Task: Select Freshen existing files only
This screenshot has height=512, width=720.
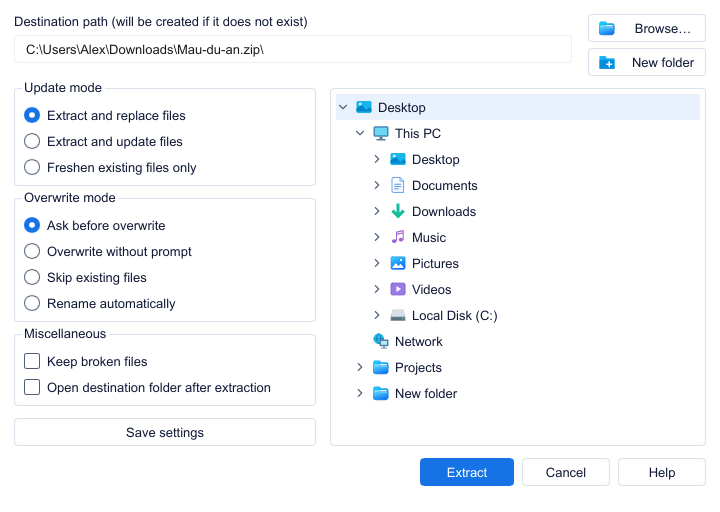Action: coord(32,167)
